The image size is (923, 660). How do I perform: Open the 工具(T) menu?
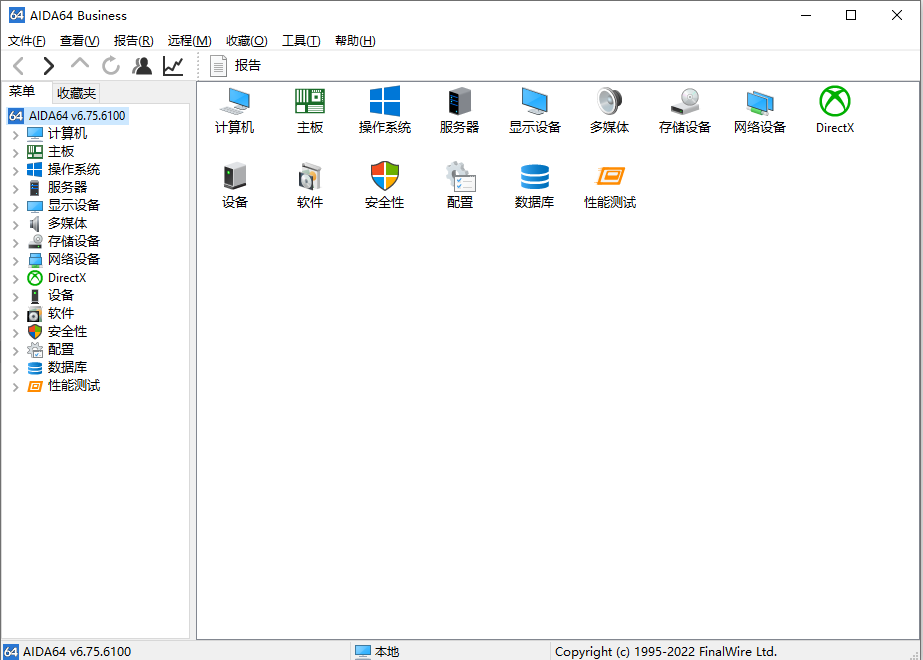point(300,41)
